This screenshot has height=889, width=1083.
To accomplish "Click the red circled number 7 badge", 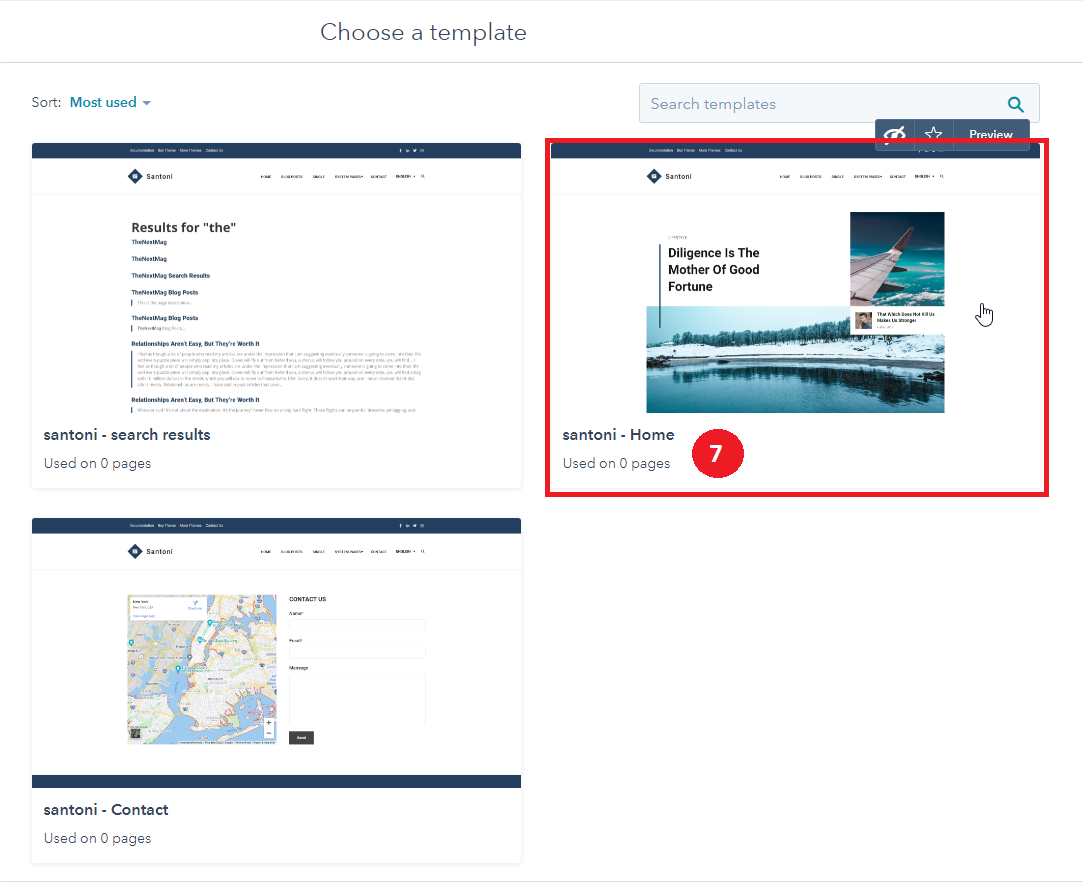I will [x=715, y=453].
